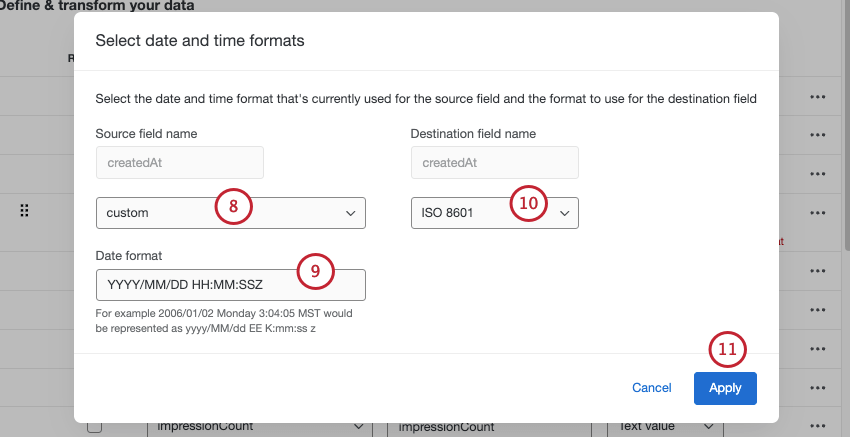Click the drag handle on the left row
The image size is (850, 437).
coord(25,211)
